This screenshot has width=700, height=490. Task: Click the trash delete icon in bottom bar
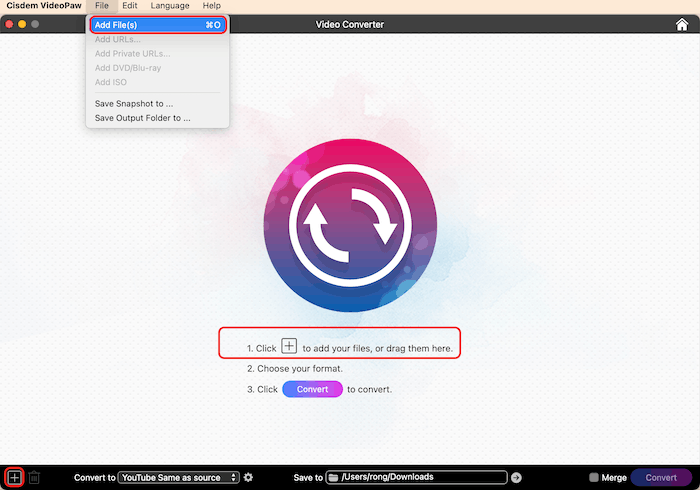pyautogui.click(x=34, y=478)
